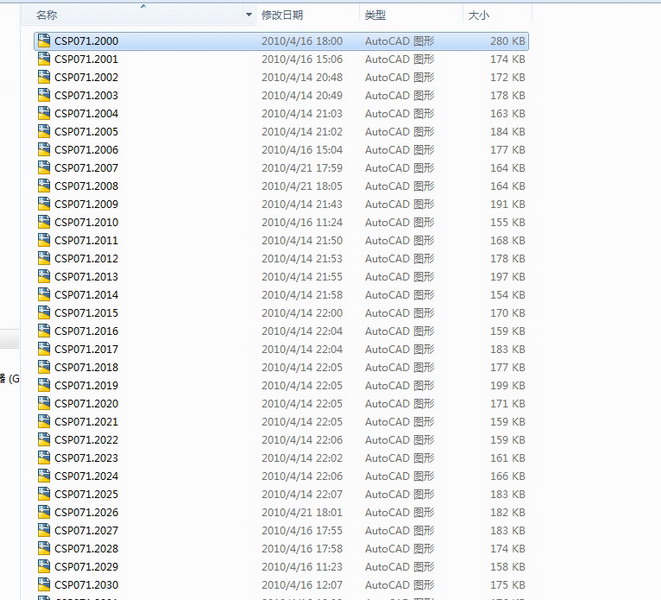Click the 184 KB size value
This screenshot has height=600, width=661.
(x=508, y=132)
